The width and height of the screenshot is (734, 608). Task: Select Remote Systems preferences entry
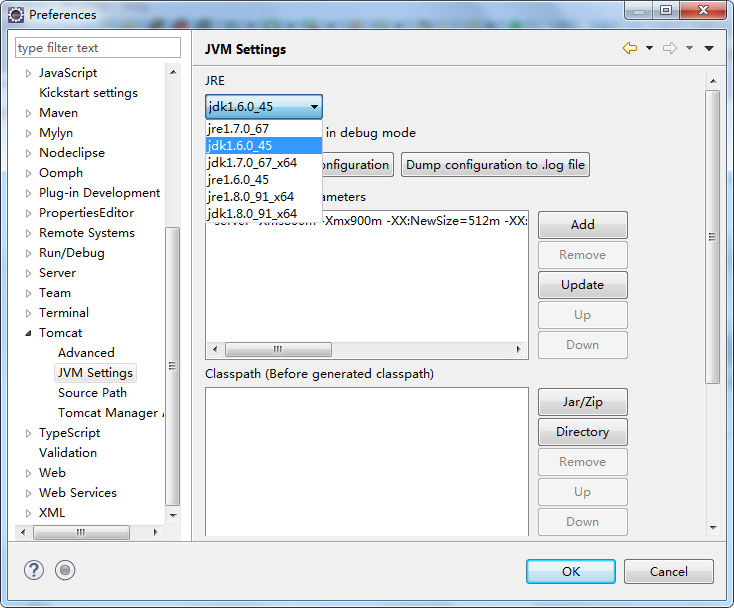coord(87,233)
